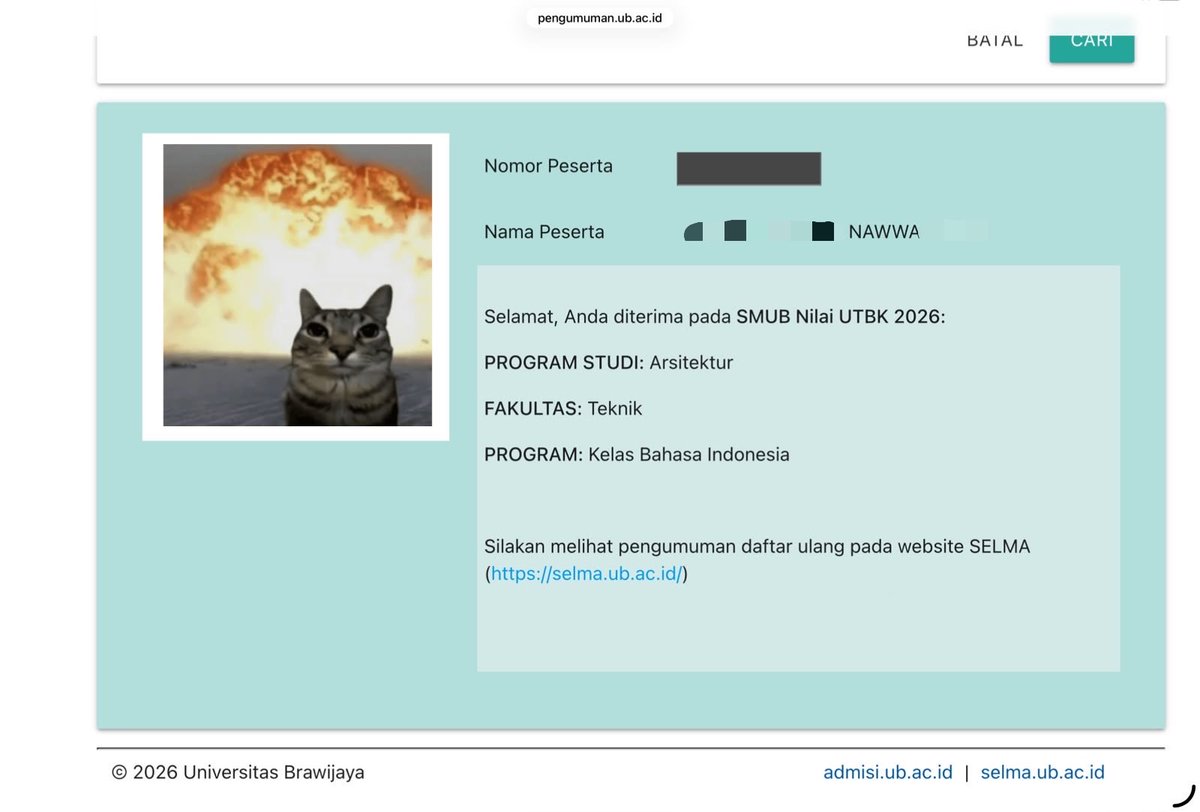Click the FAKULTAS: Teknik line
Screen dimensions: 1200x812
coord(563,408)
